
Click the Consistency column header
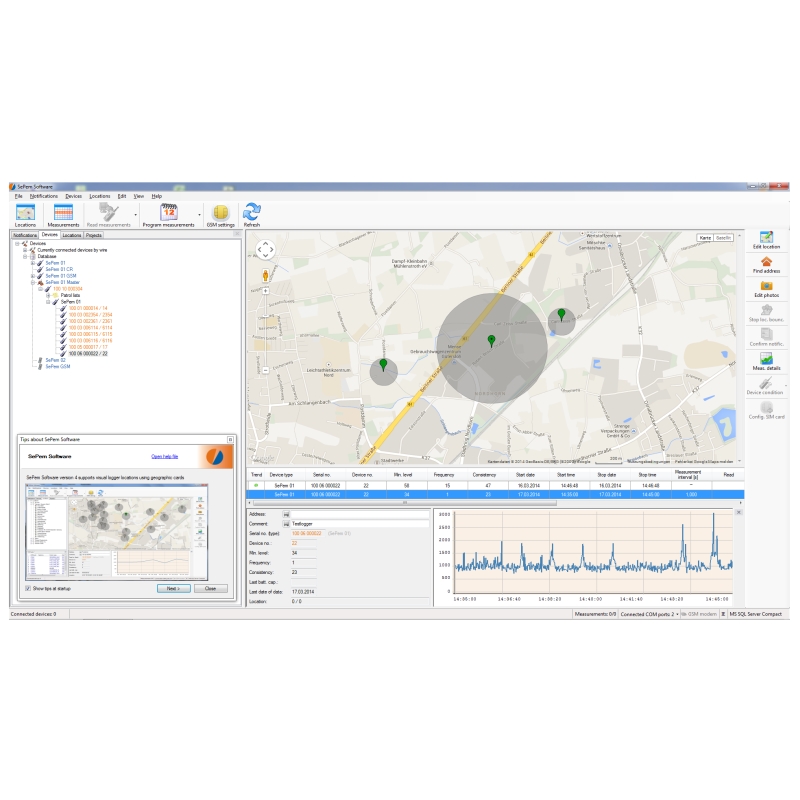coord(484,475)
